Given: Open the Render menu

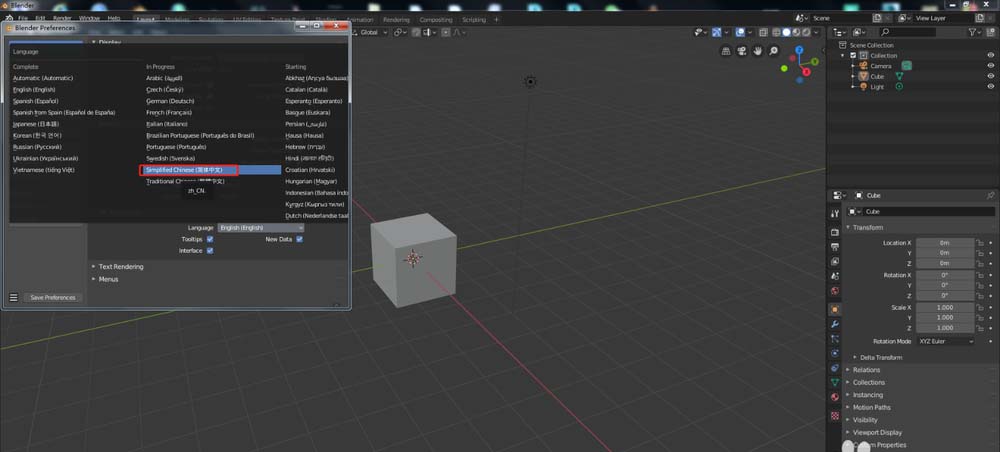Looking at the screenshot, I should [x=62, y=18].
